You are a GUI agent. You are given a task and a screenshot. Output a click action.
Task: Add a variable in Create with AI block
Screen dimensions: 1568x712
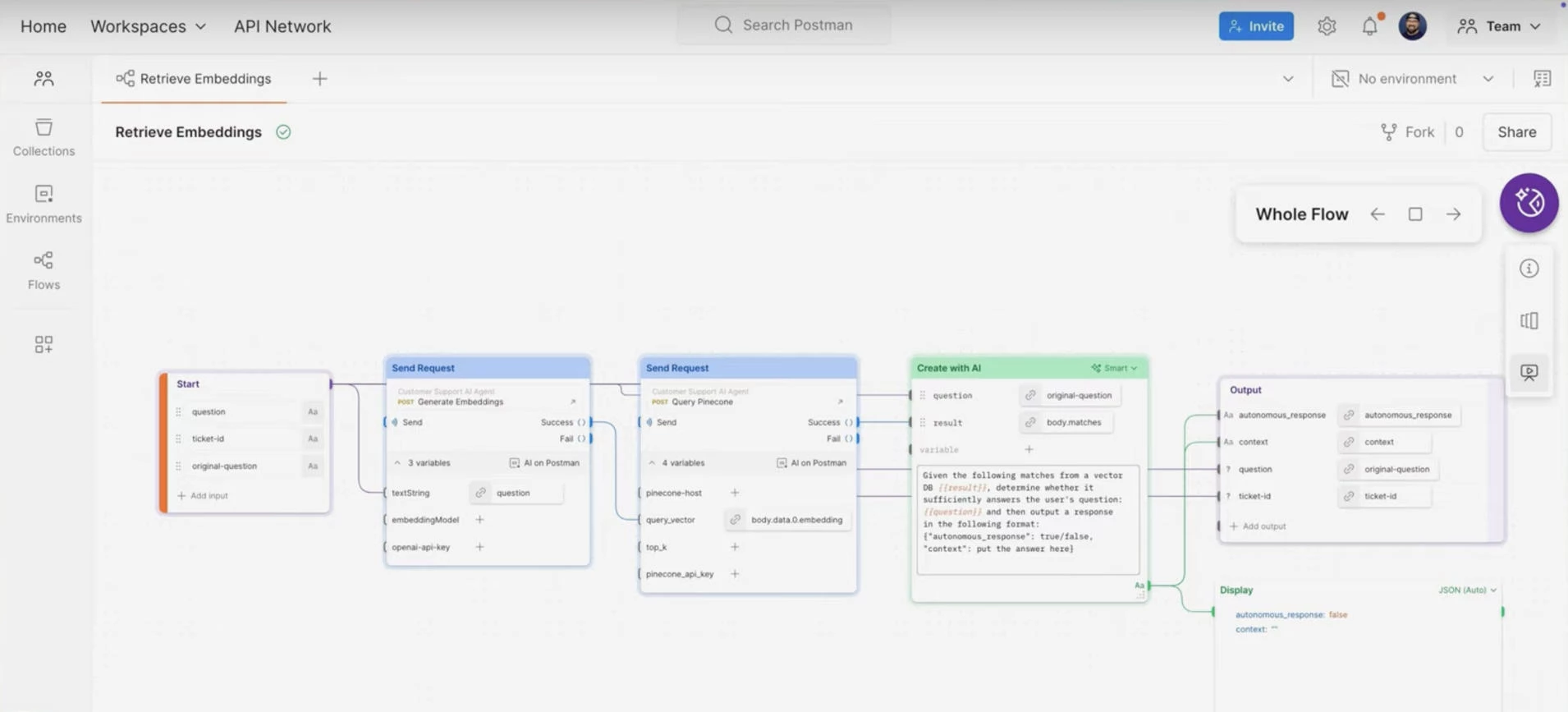(x=1029, y=449)
